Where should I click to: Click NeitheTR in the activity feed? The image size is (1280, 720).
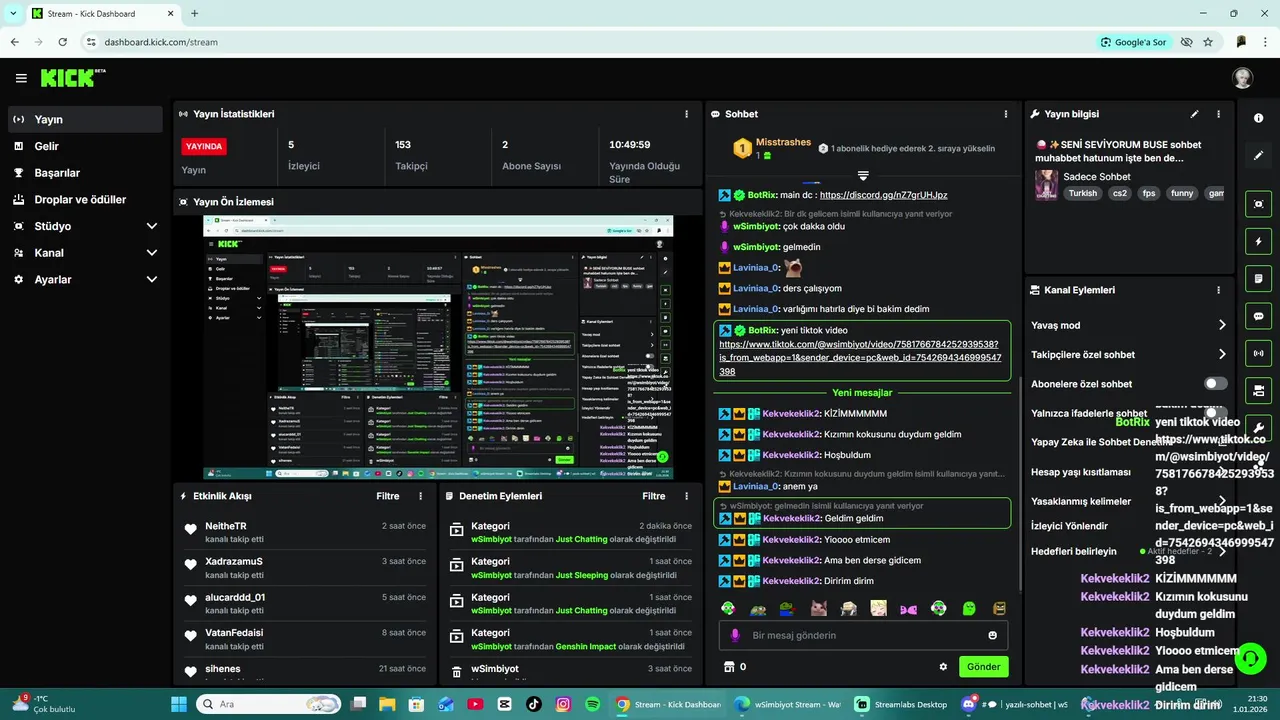coord(226,526)
